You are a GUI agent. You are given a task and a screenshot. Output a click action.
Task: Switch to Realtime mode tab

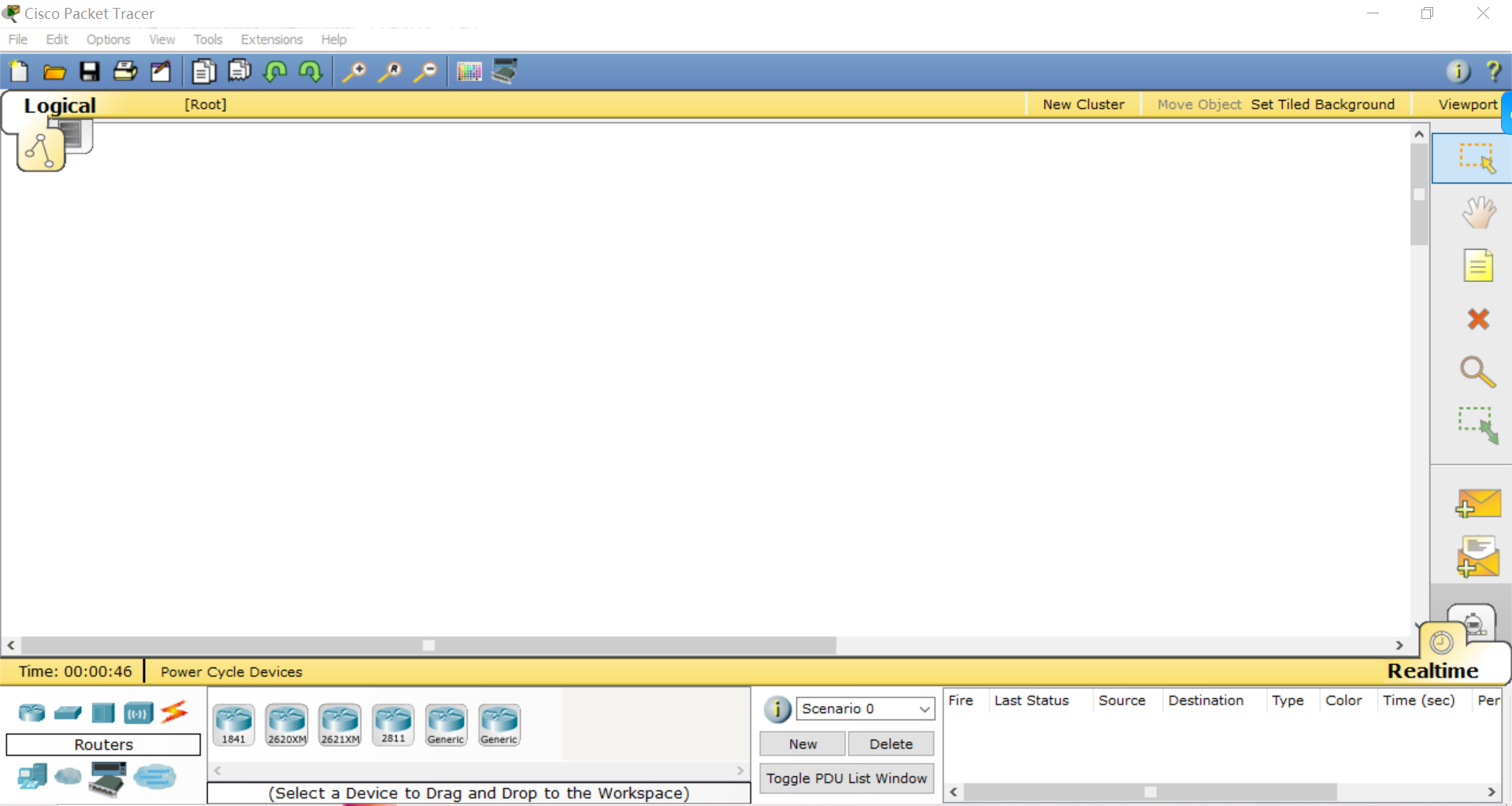(1432, 670)
